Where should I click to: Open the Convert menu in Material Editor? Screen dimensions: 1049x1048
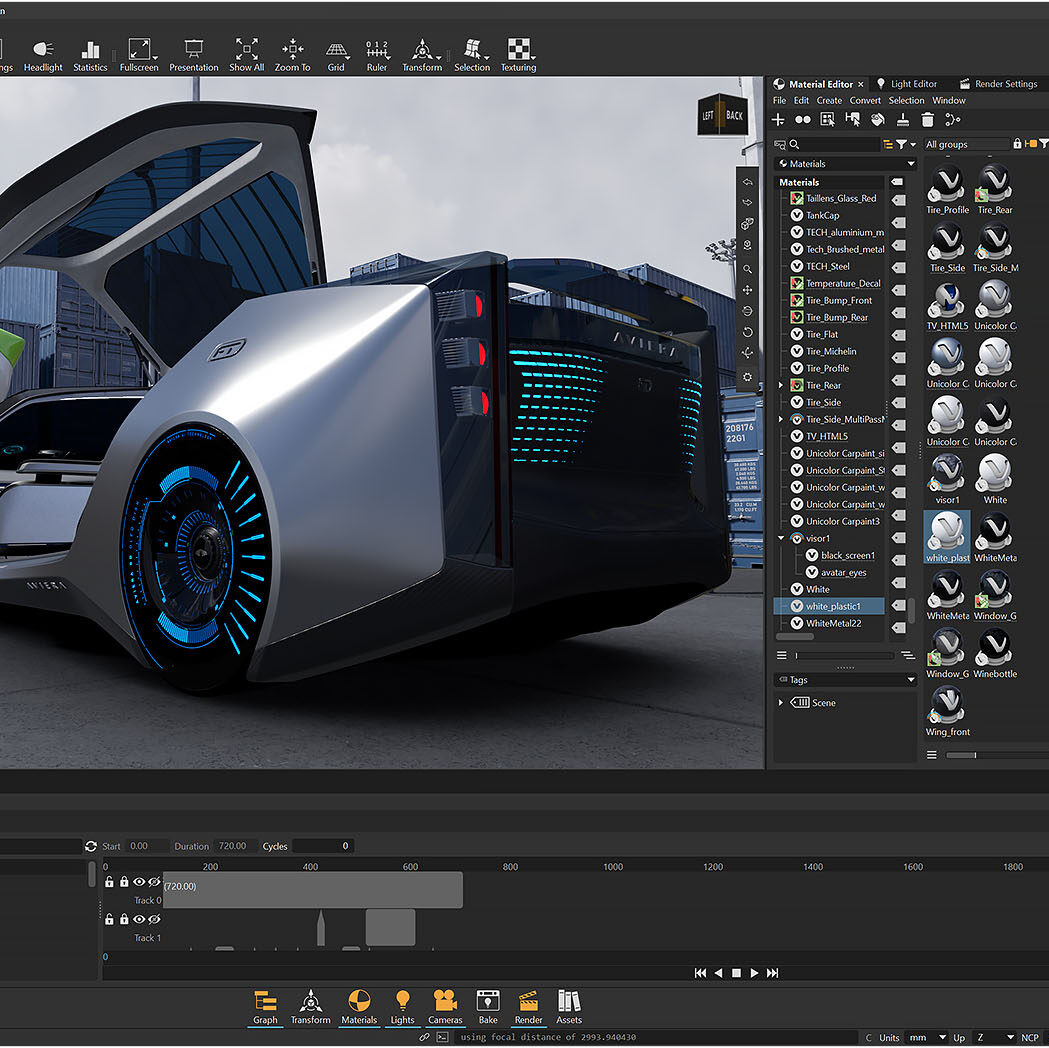click(865, 100)
